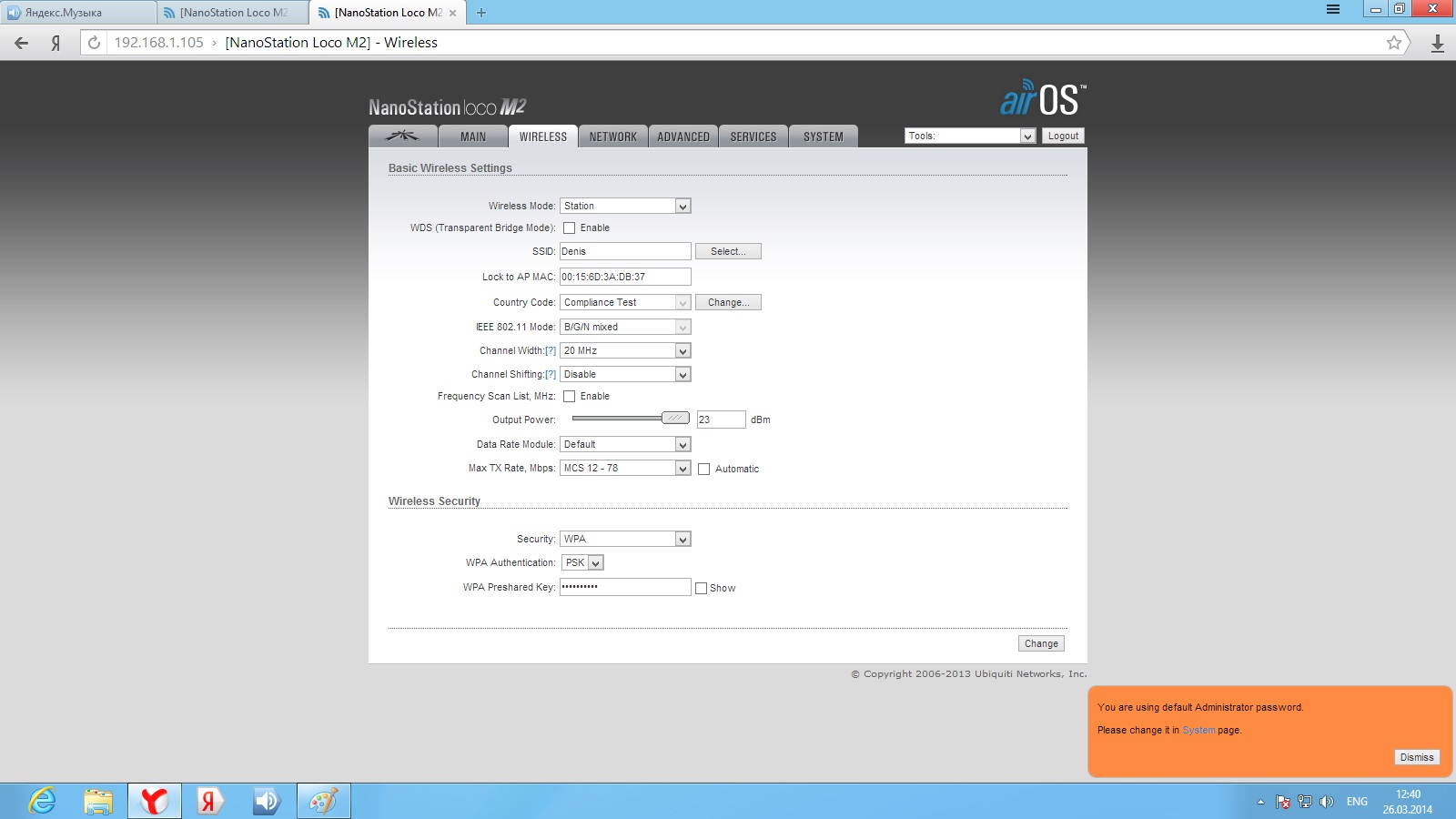The width and height of the screenshot is (1456, 819).
Task: Click network tray icon
Action: [1305, 802]
